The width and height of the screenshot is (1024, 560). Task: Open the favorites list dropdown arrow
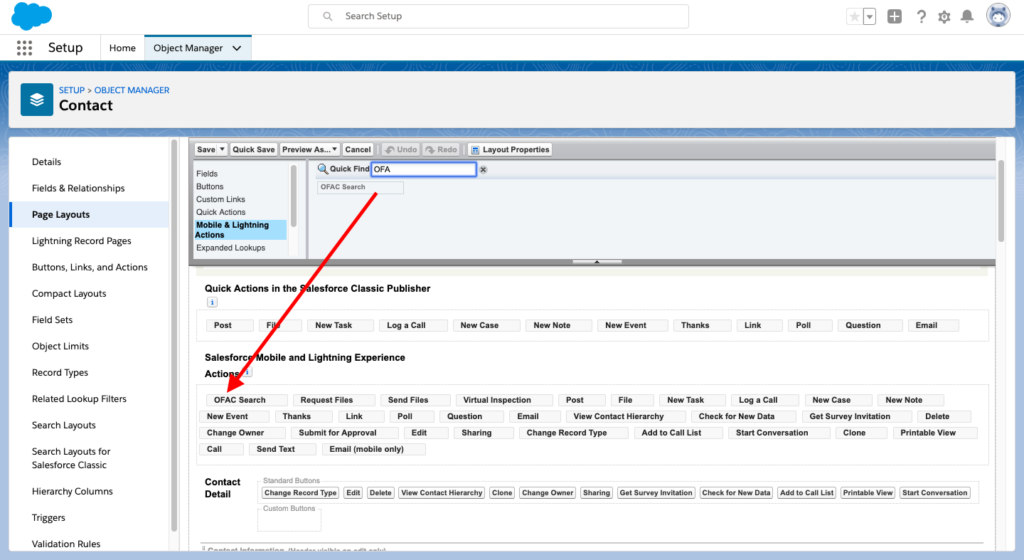click(x=869, y=17)
